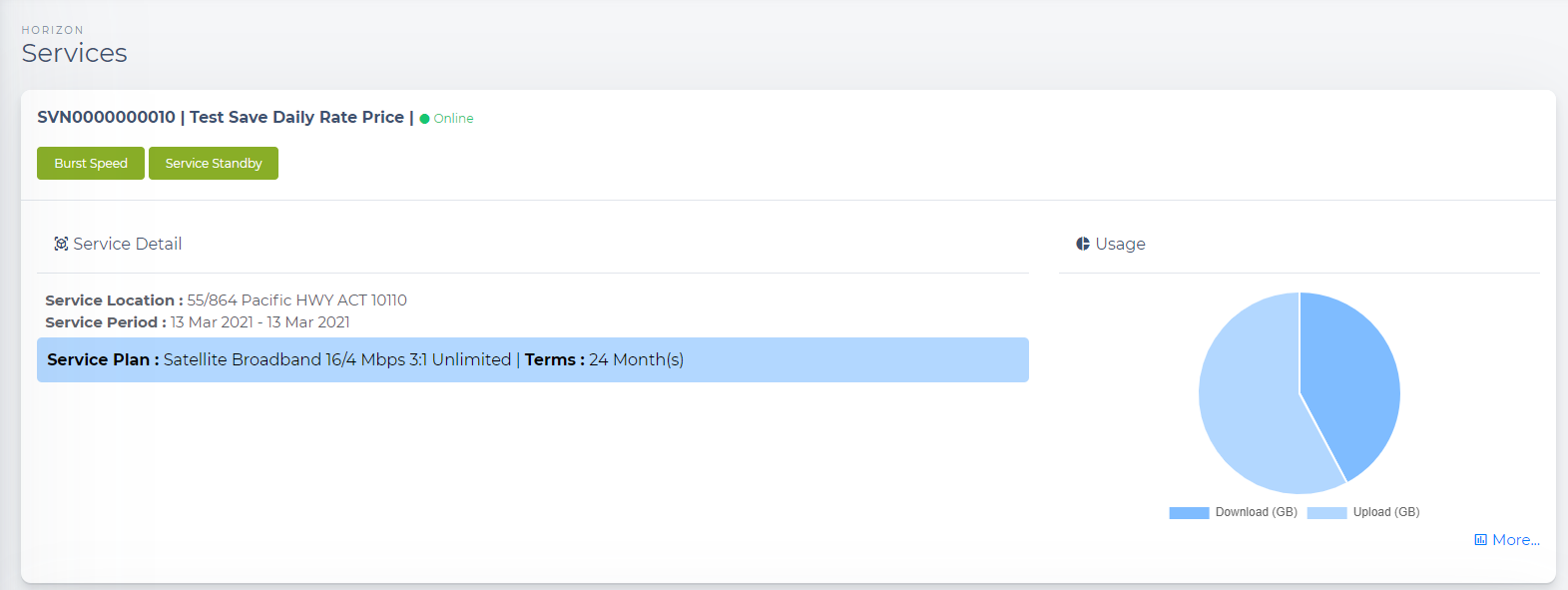Click the Service Location address text
The width and height of the screenshot is (1568, 590).
[296, 300]
